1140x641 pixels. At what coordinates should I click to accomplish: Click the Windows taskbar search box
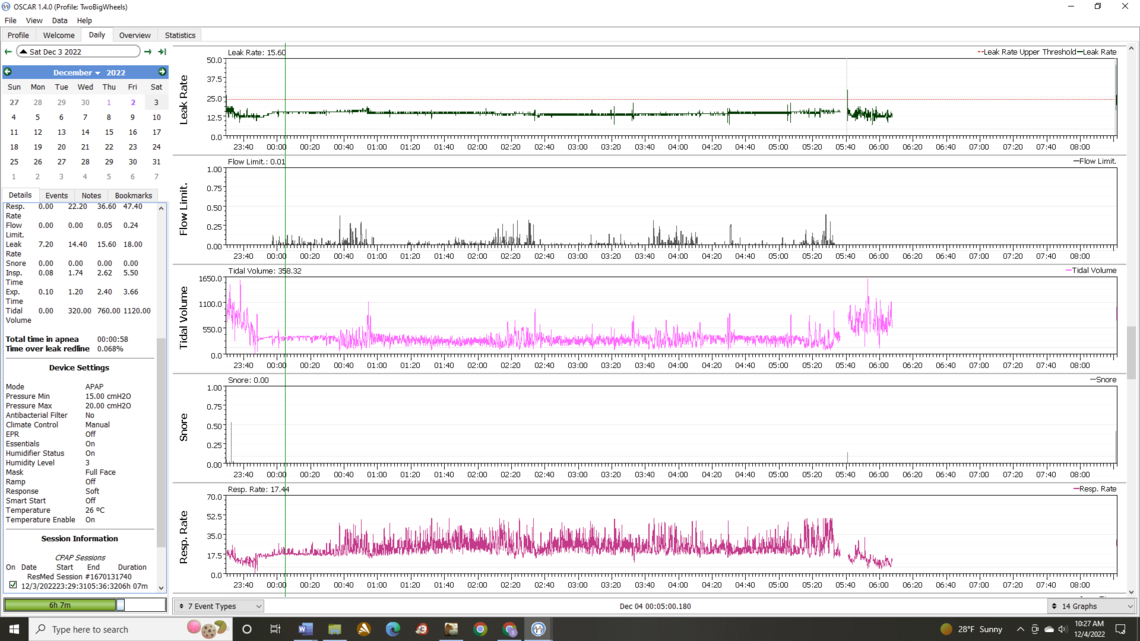click(x=131, y=629)
